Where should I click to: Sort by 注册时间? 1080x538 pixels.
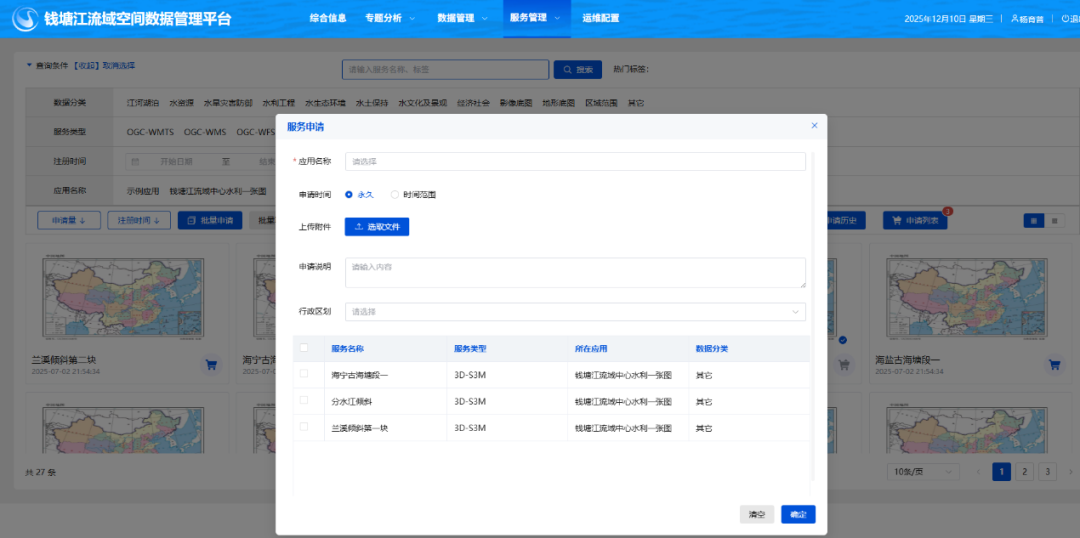coord(139,220)
